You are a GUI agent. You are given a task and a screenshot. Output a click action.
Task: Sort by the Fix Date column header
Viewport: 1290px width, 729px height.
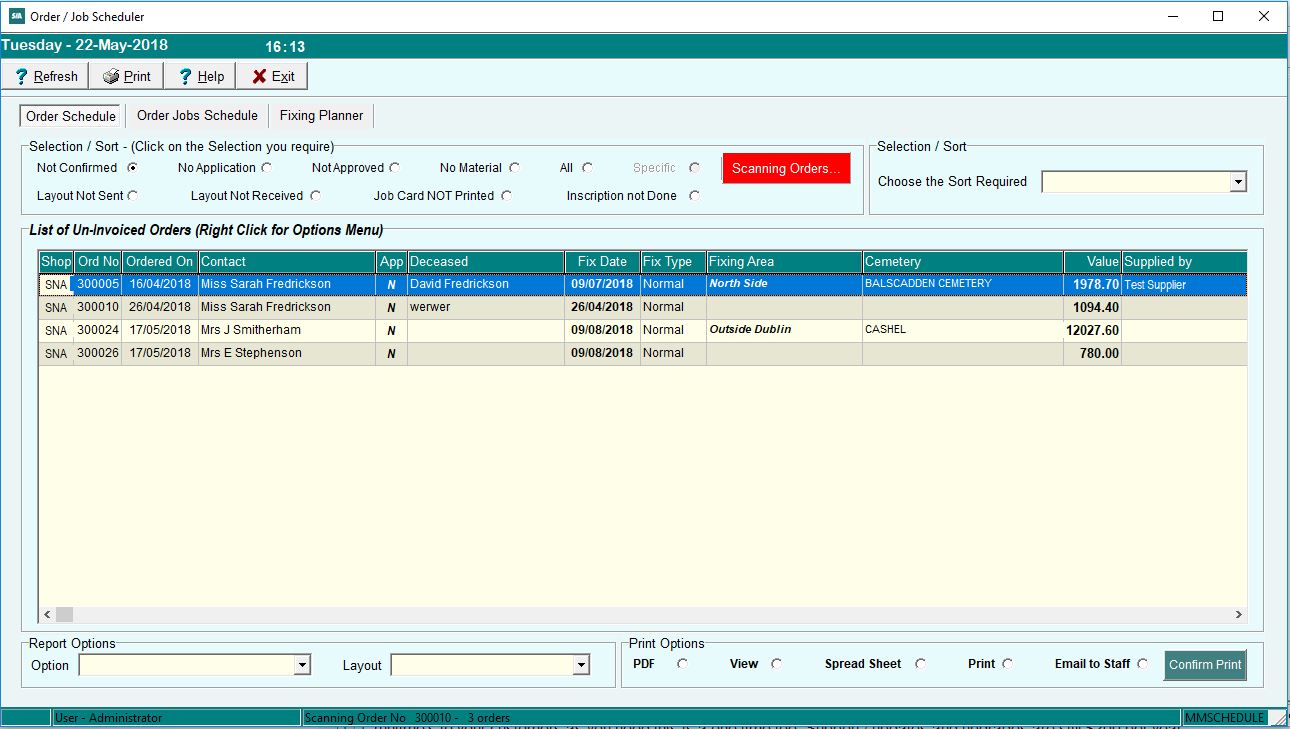(602, 262)
